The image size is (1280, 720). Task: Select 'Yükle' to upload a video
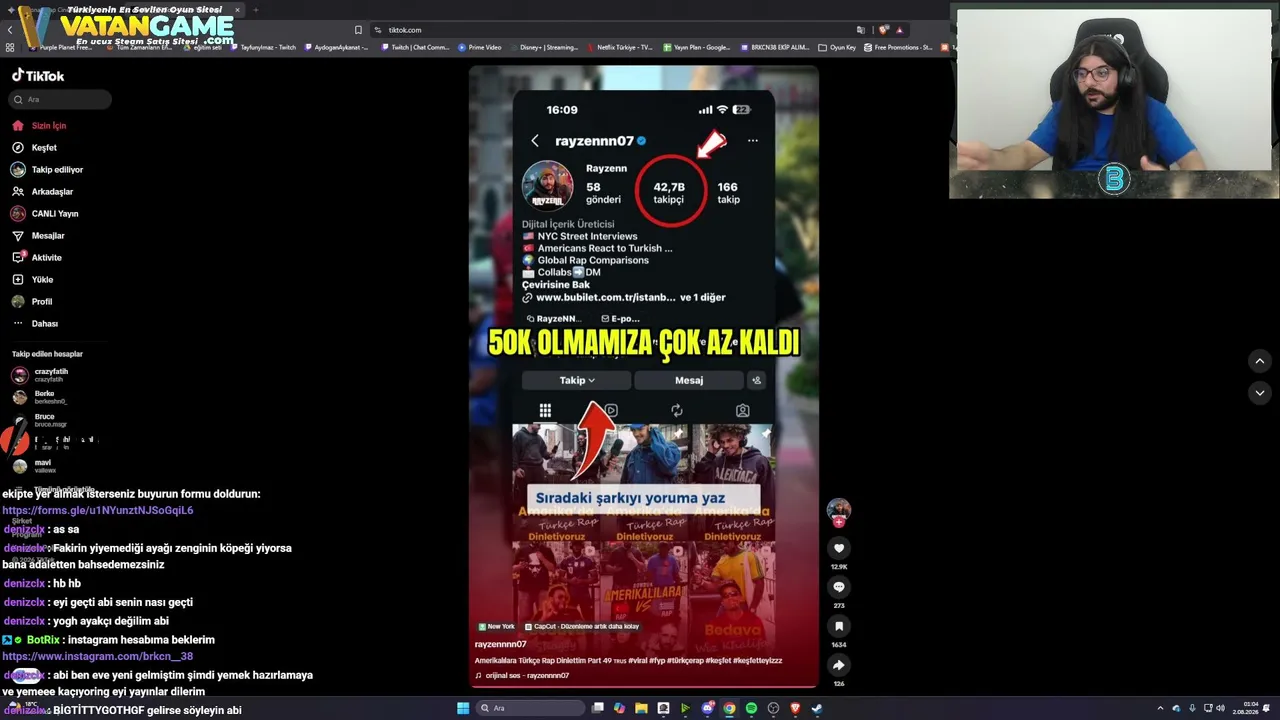[42, 280]
